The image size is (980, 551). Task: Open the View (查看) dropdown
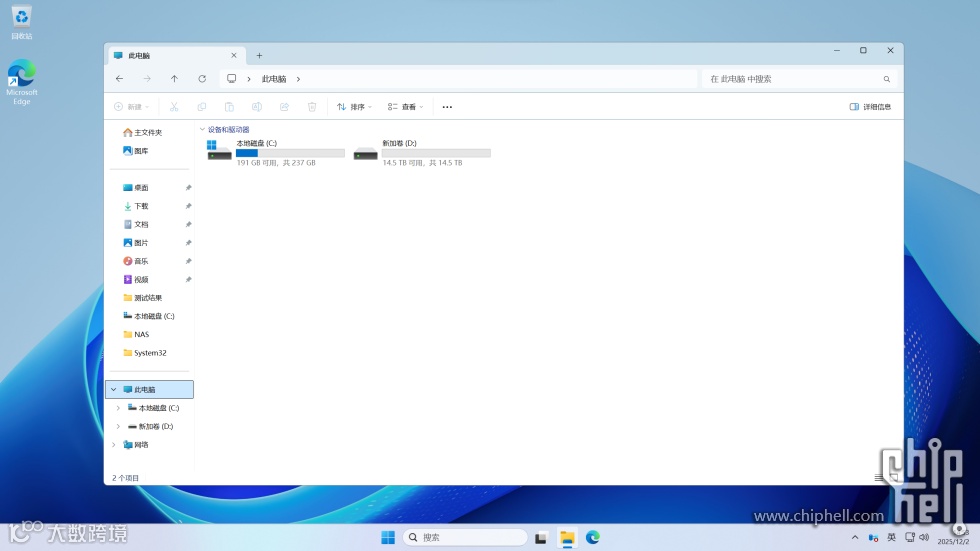pyautogui.click(x=405, y=107)
